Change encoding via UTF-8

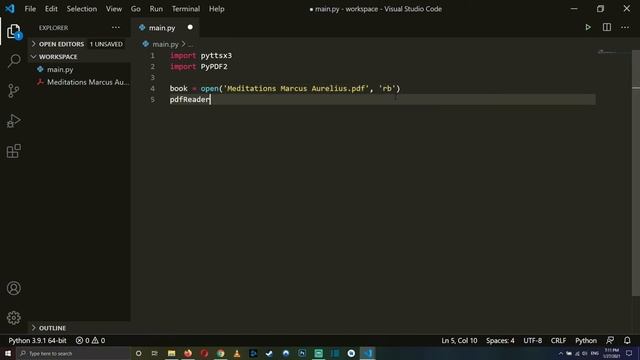[533, 340]
